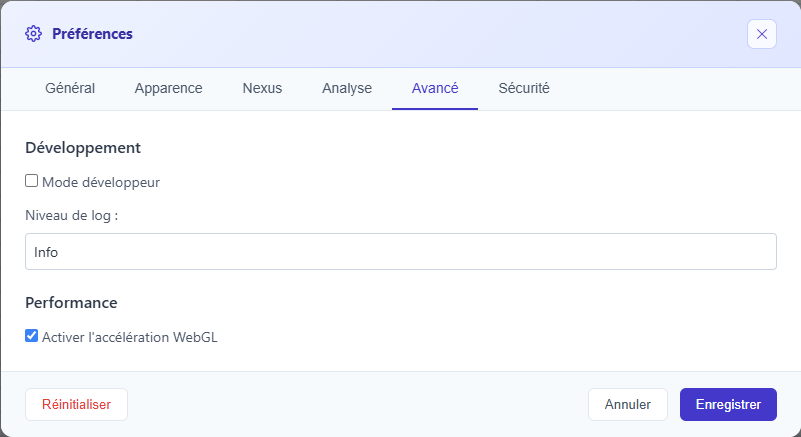The width and height of the screenshot is (801, 437).
Task: Open the Apparence tab
Action: pos(168,88)
